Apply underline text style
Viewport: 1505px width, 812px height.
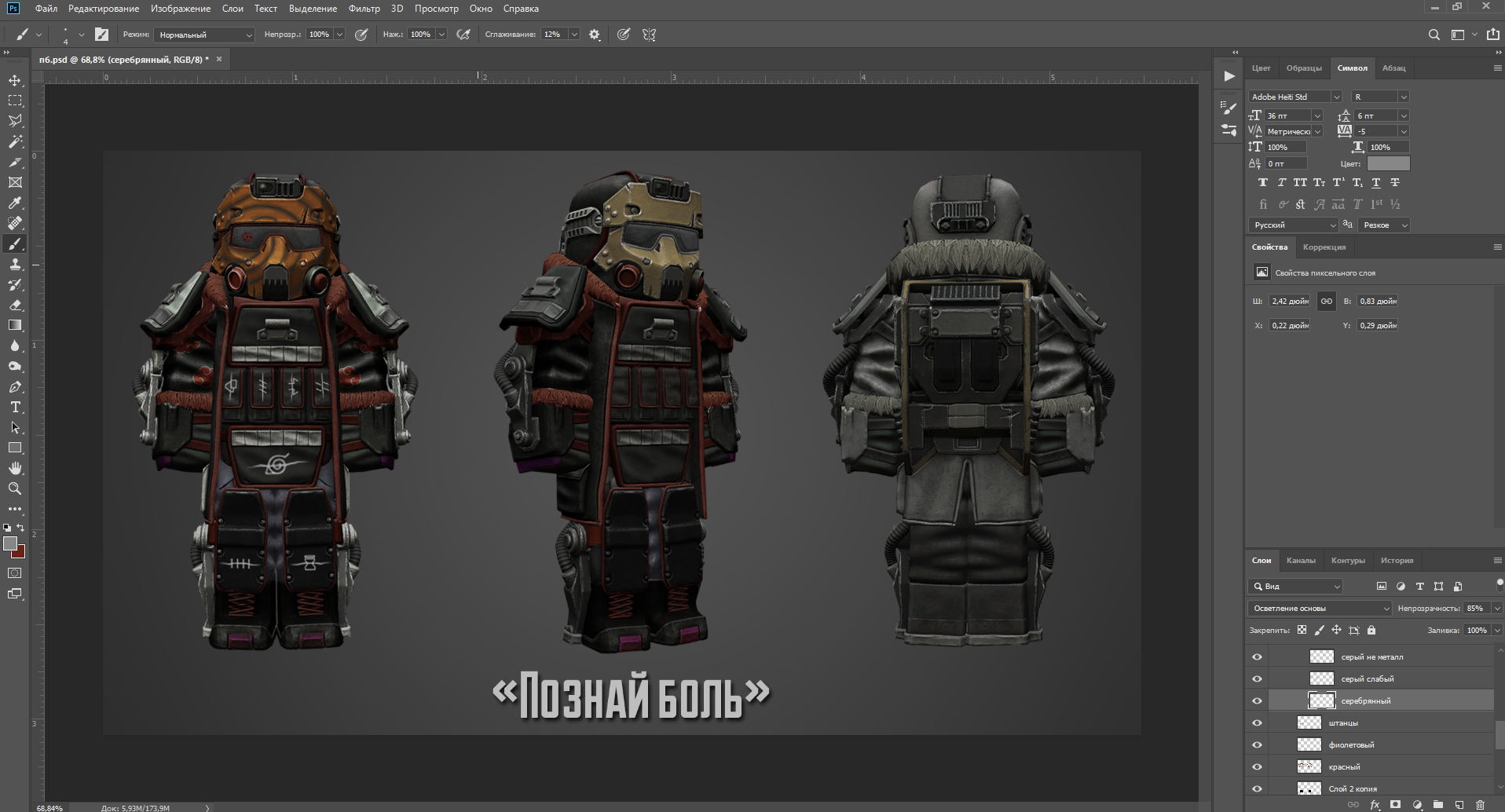coord(1375,182)
